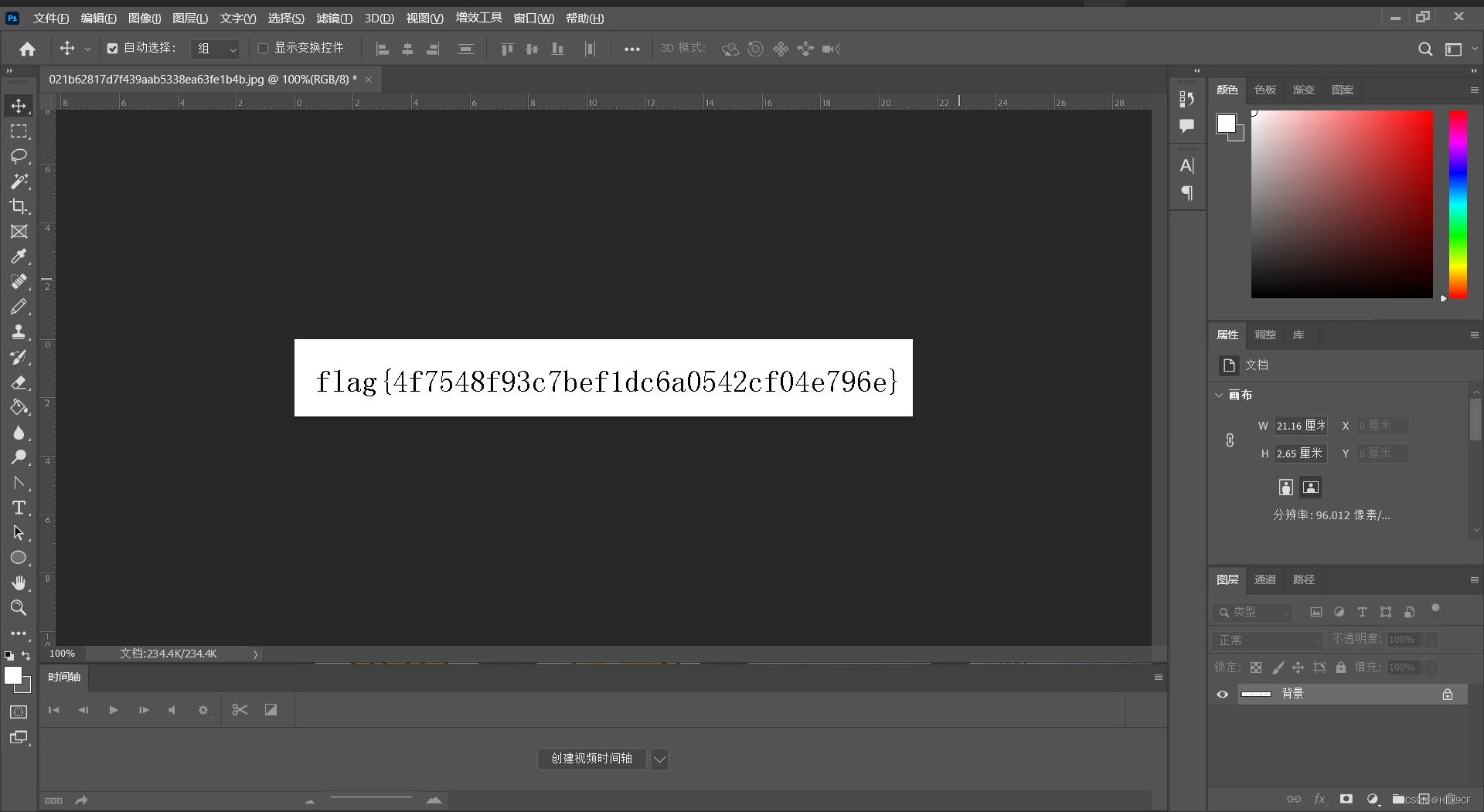This screenshot has height=812, width=1484.
Task: Select the Move tool in toolbox
Action: click(19, 106)
